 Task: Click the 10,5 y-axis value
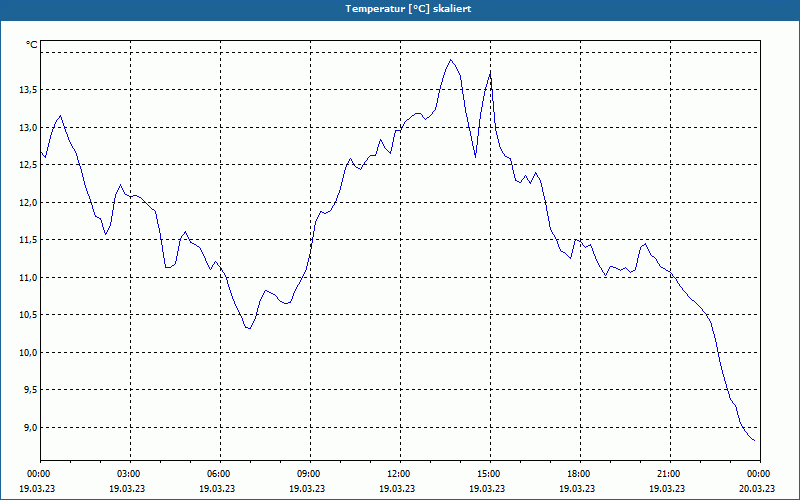tap(29, 315)
